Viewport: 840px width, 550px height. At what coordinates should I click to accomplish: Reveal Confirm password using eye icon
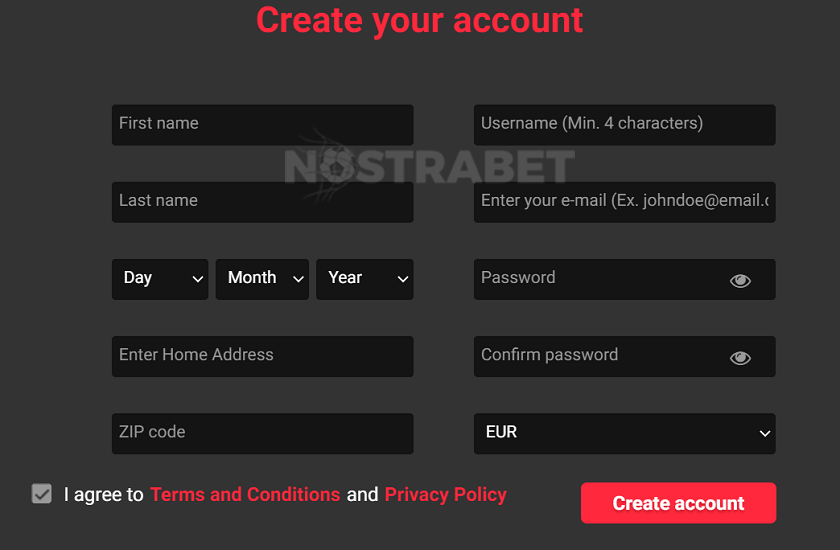[740, 357]
